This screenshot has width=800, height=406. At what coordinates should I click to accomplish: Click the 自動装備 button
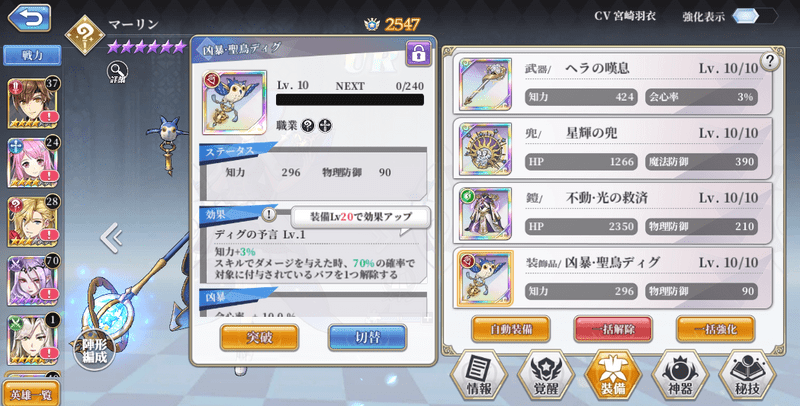pyautogui.click(x=510, y=329)
